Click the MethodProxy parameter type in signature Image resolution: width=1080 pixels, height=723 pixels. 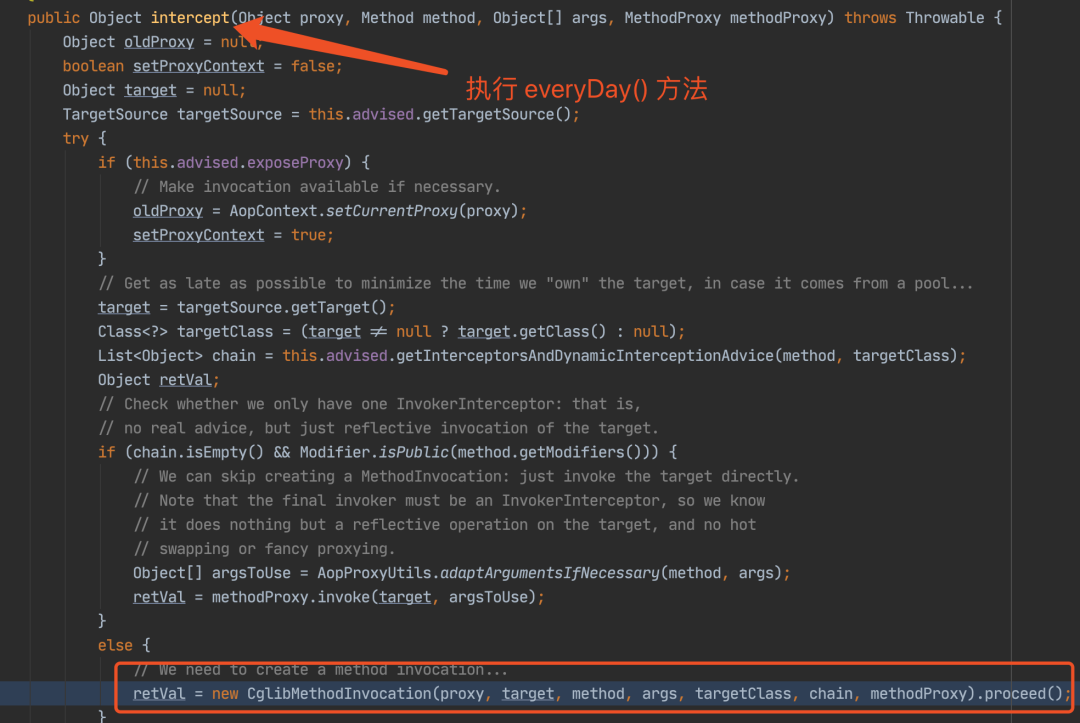click(672, 18)
